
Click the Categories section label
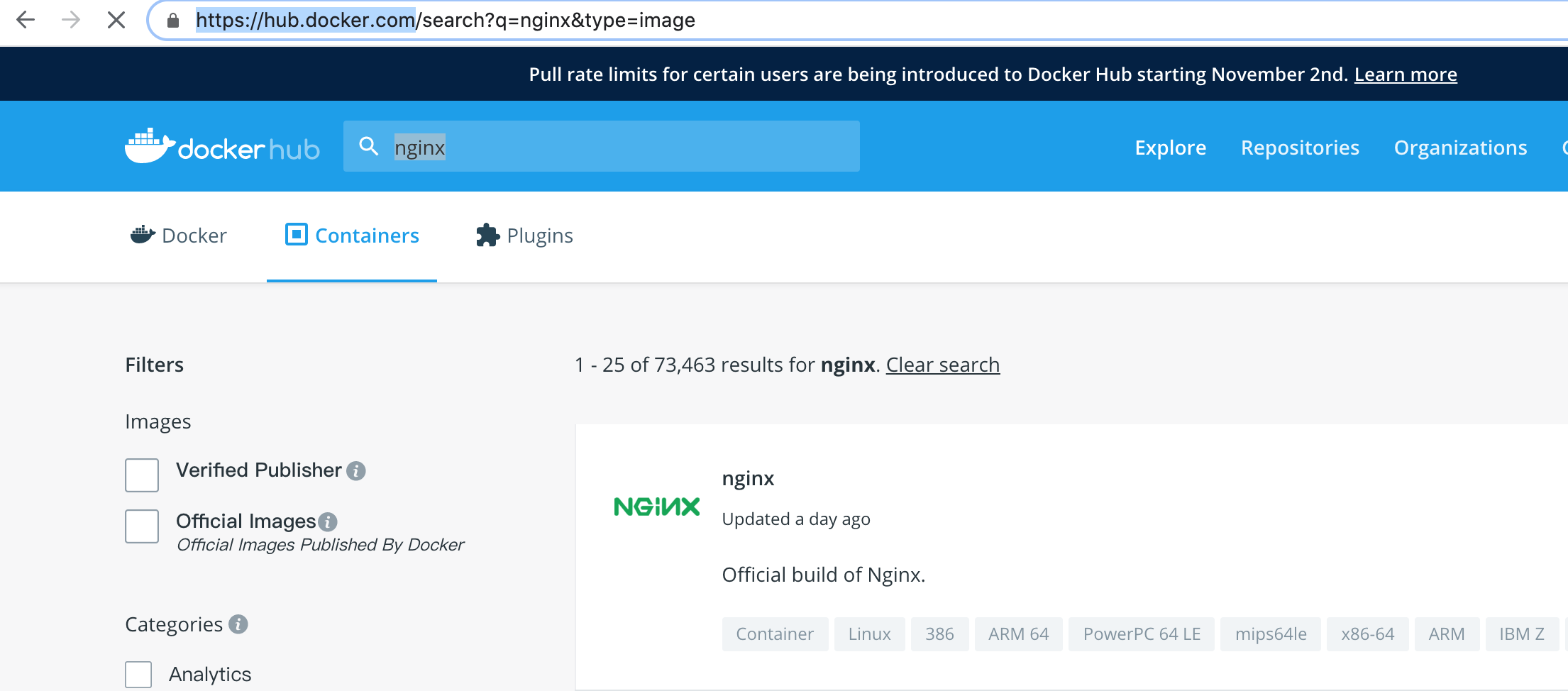pyautogui.click(x=174, y=624)
